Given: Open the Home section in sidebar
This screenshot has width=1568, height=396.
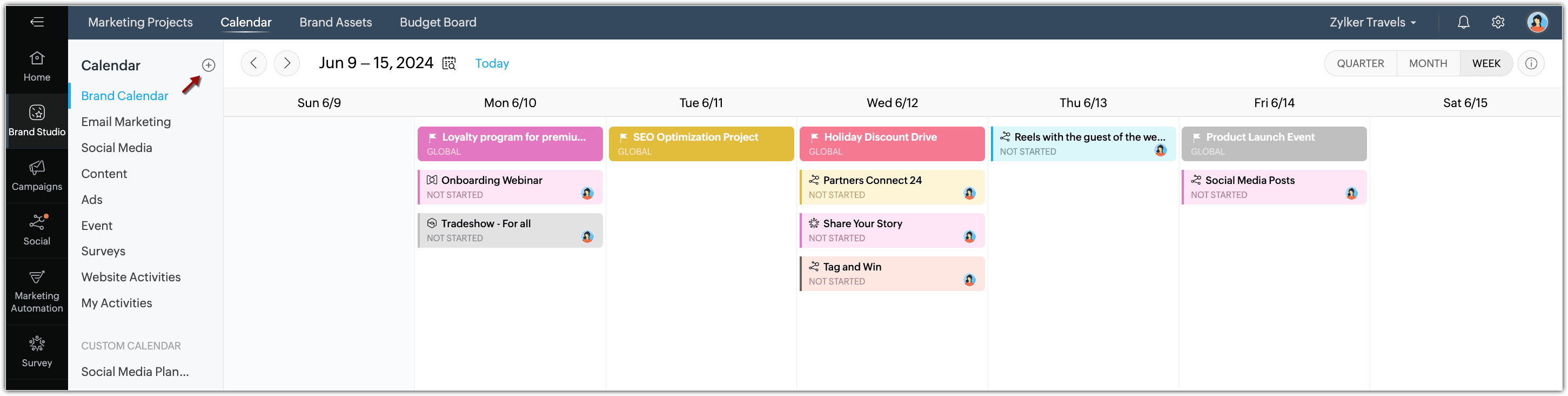Looking at the screenshot, I should pos(37,66).
